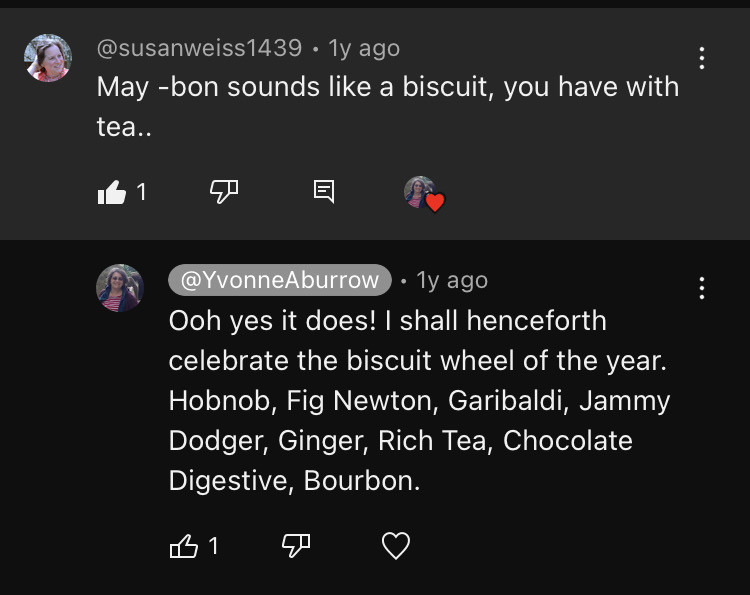Open susanweiss1439's profile avatar
The image size is (750, 595).
pyautogui.click(x=48, y=58)
